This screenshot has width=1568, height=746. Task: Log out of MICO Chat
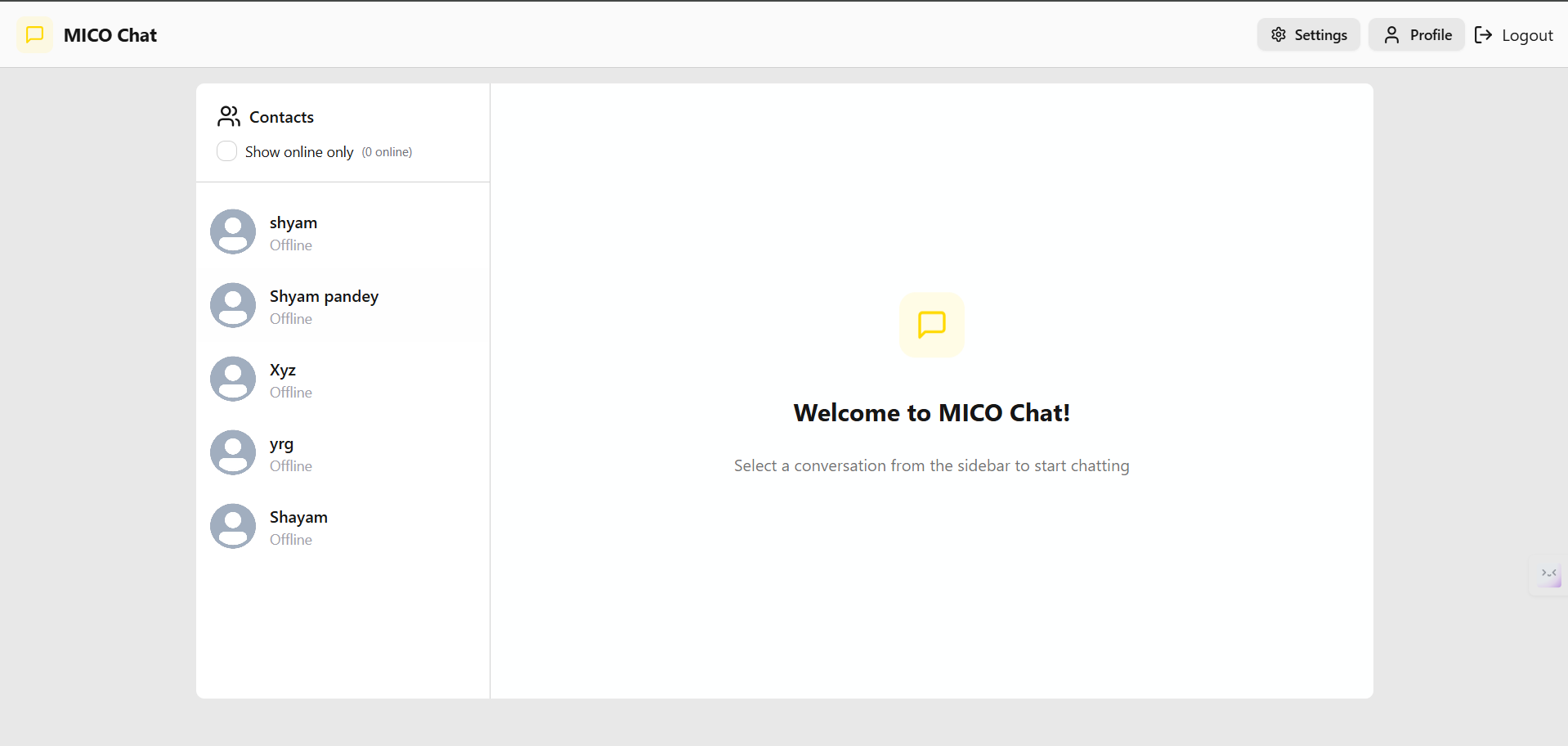tap(1513, 35)
